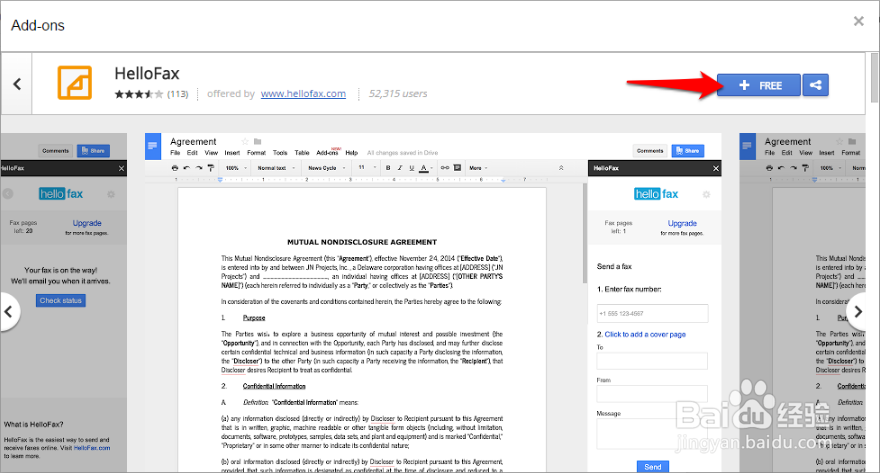Open the Help menu in the center preview

coord(352,153)
